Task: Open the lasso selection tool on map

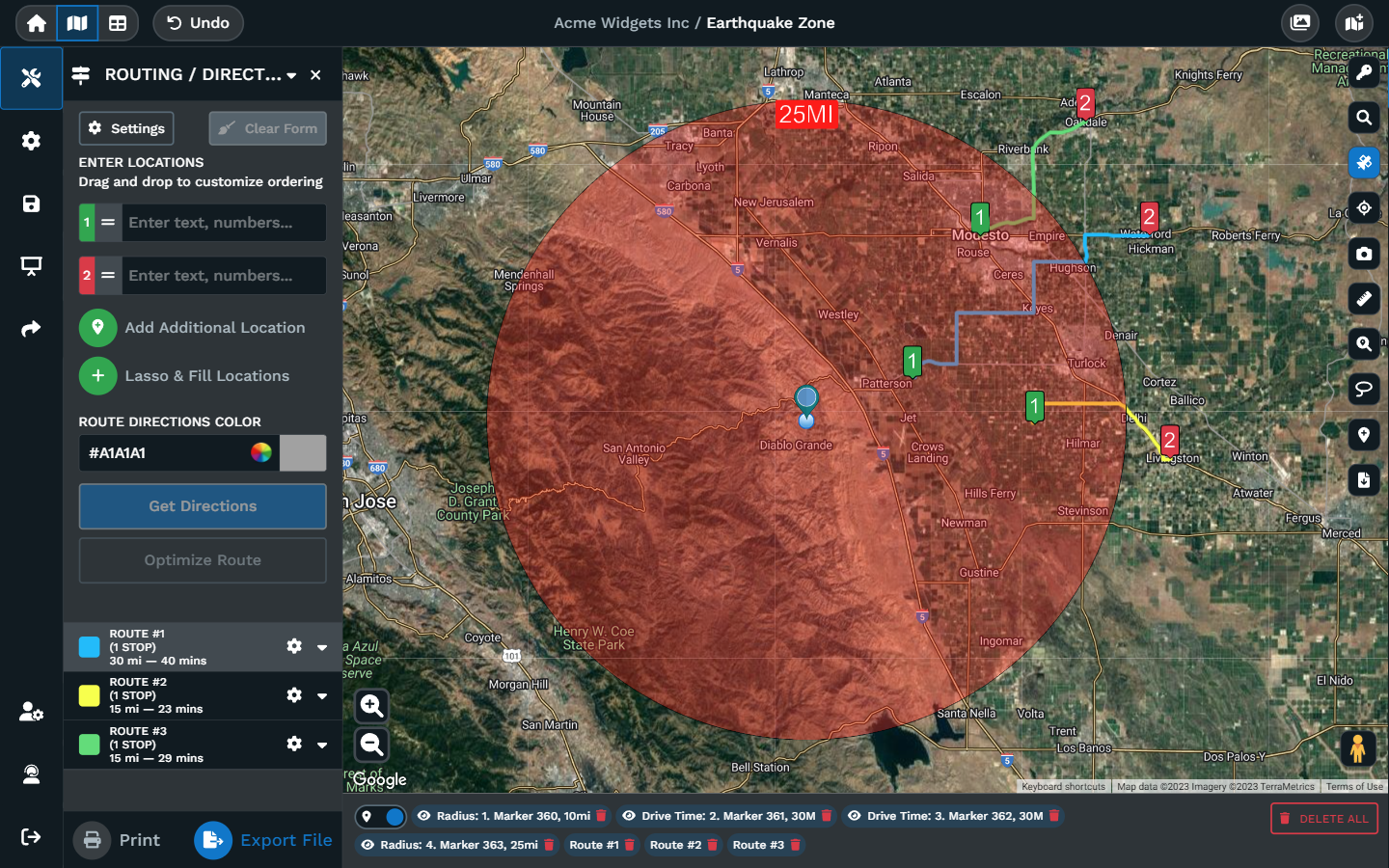Action: [1363, 390]
